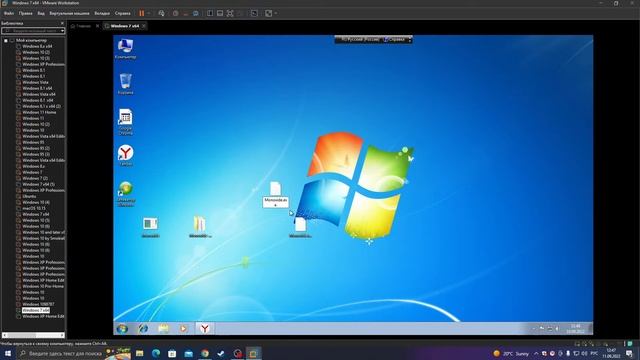
Task: Select the Computer desktop icon in guest
Action: 125,49
